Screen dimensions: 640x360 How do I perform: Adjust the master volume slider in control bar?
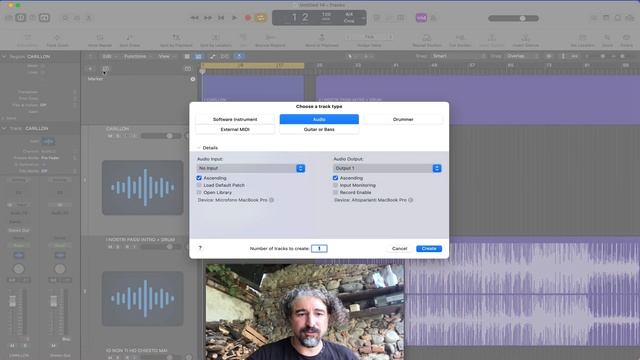[x=513, y=18]
